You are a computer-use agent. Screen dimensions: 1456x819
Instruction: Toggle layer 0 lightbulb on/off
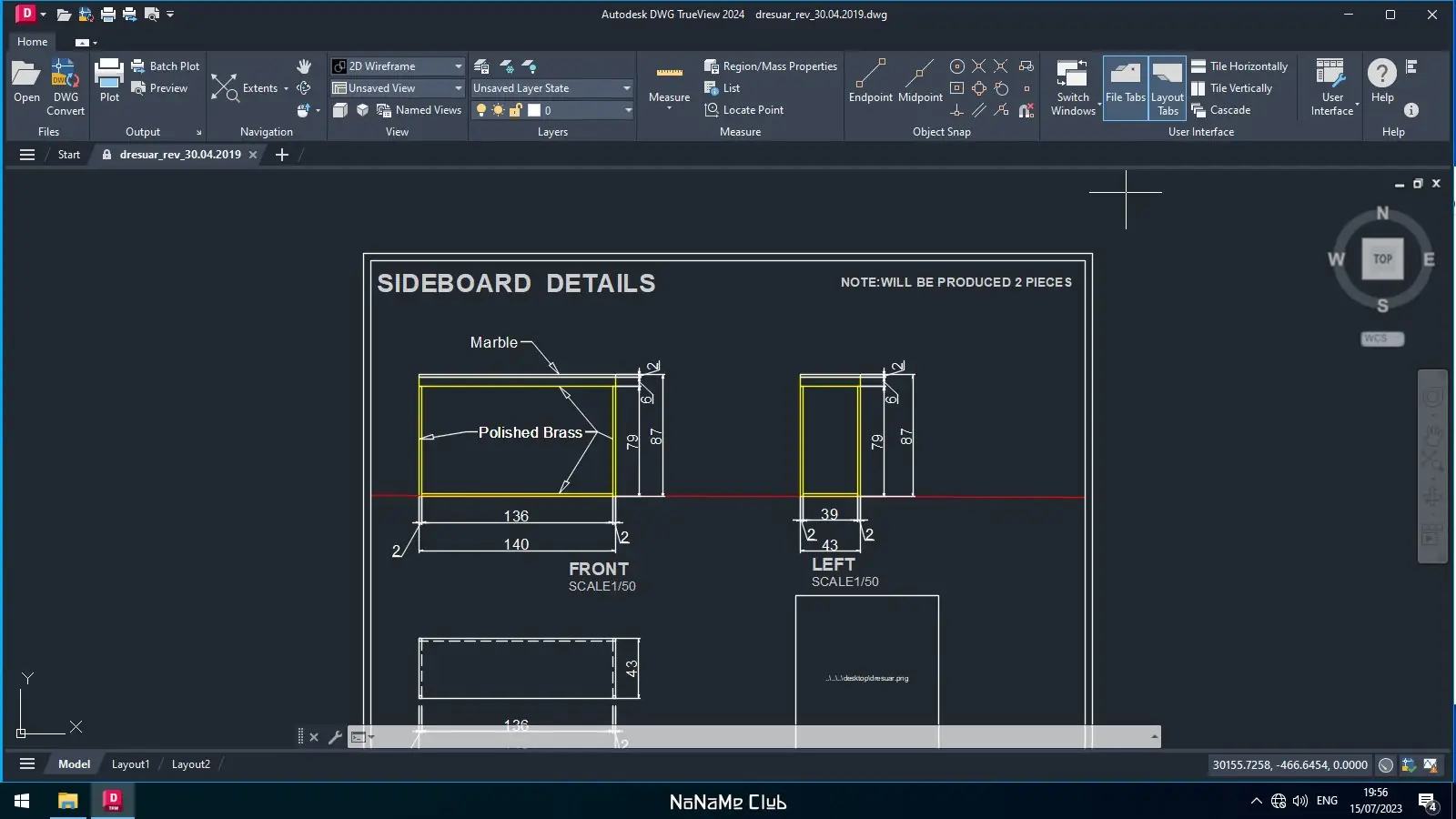coord(481,110)
